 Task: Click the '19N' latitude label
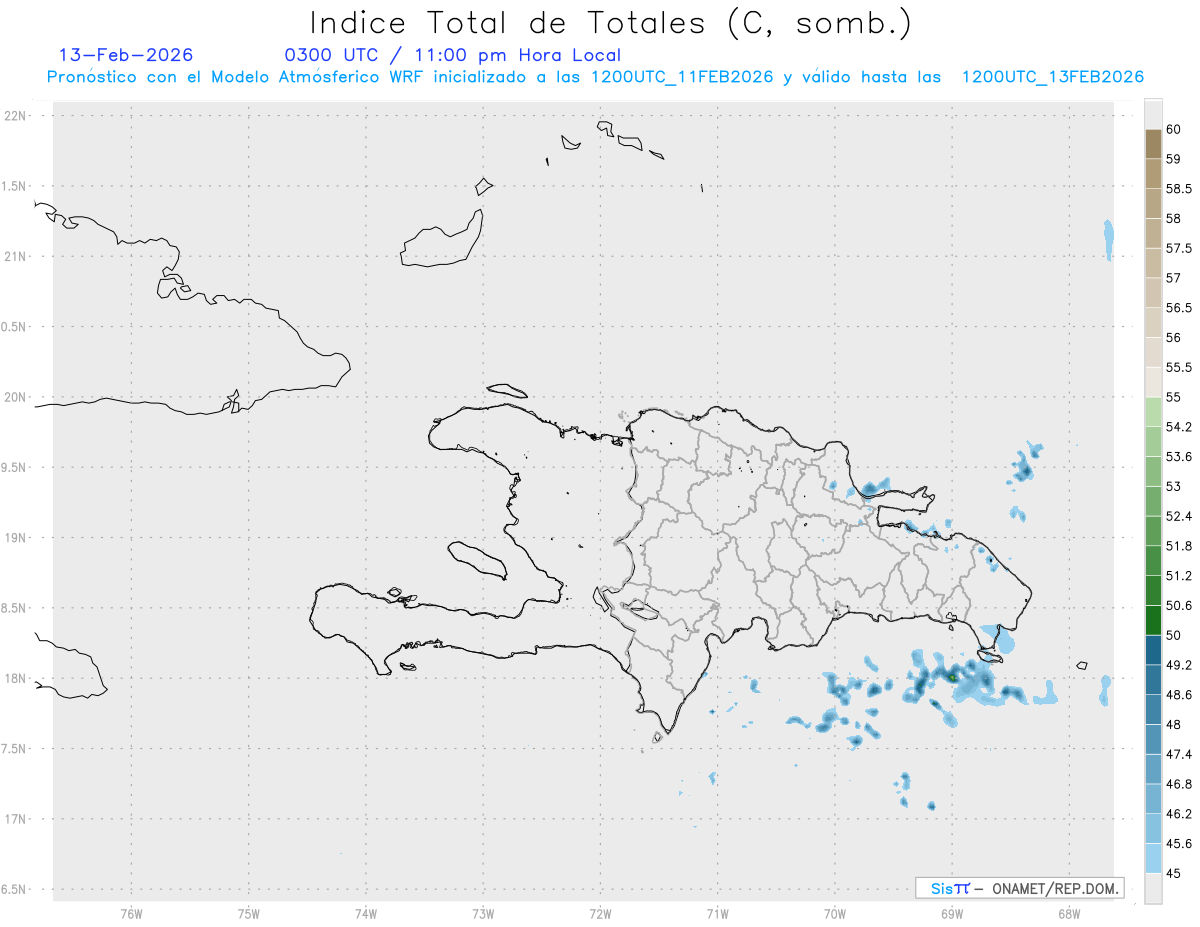tap(17, 538)
